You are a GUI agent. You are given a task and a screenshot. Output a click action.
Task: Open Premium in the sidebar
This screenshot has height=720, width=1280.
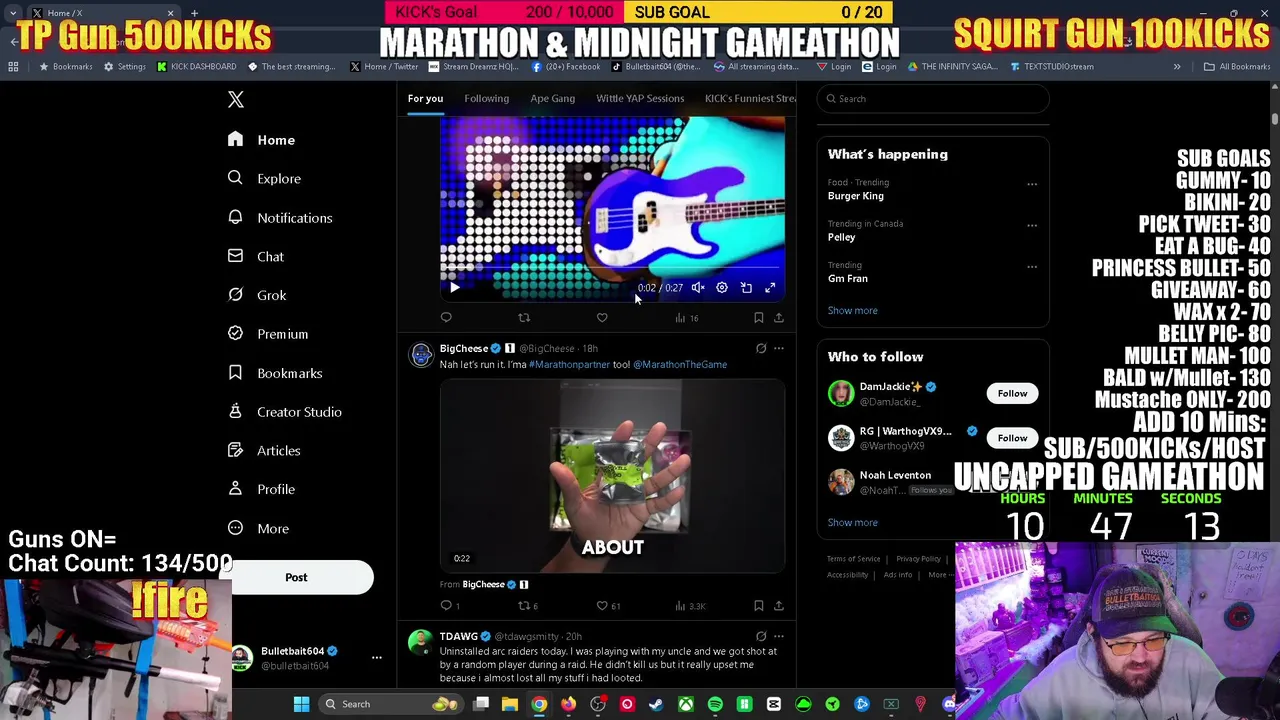point(268,334)
